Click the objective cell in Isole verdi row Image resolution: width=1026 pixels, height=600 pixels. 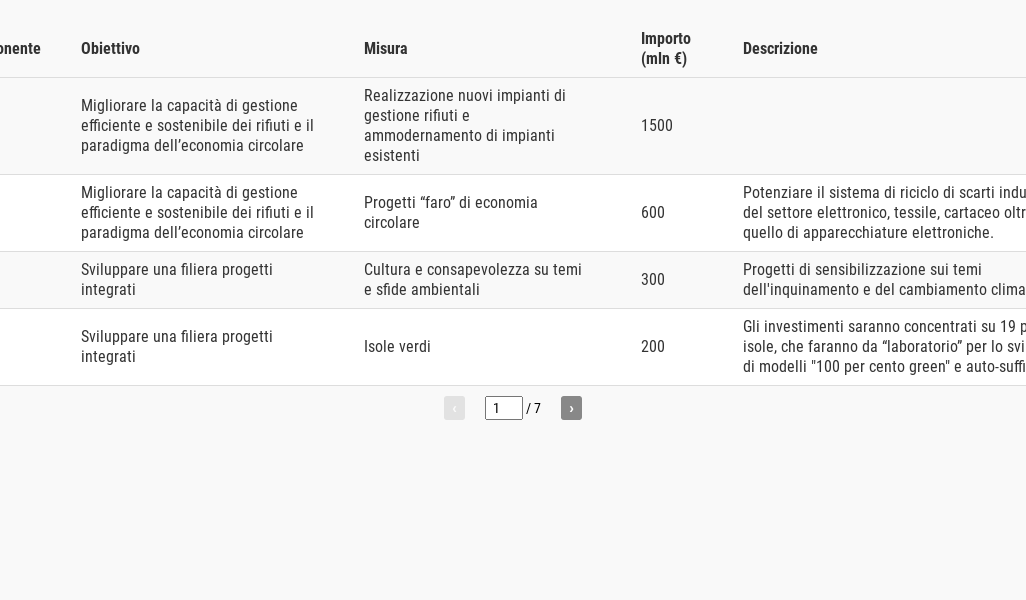pos(177,347)
